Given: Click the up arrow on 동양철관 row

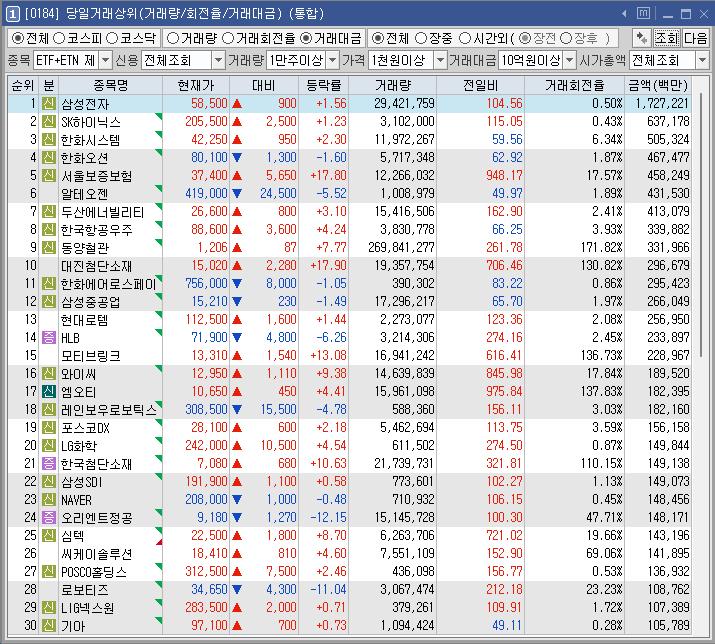Looking at the screenshot, I should pyautogui.click(x=237, y=248).
